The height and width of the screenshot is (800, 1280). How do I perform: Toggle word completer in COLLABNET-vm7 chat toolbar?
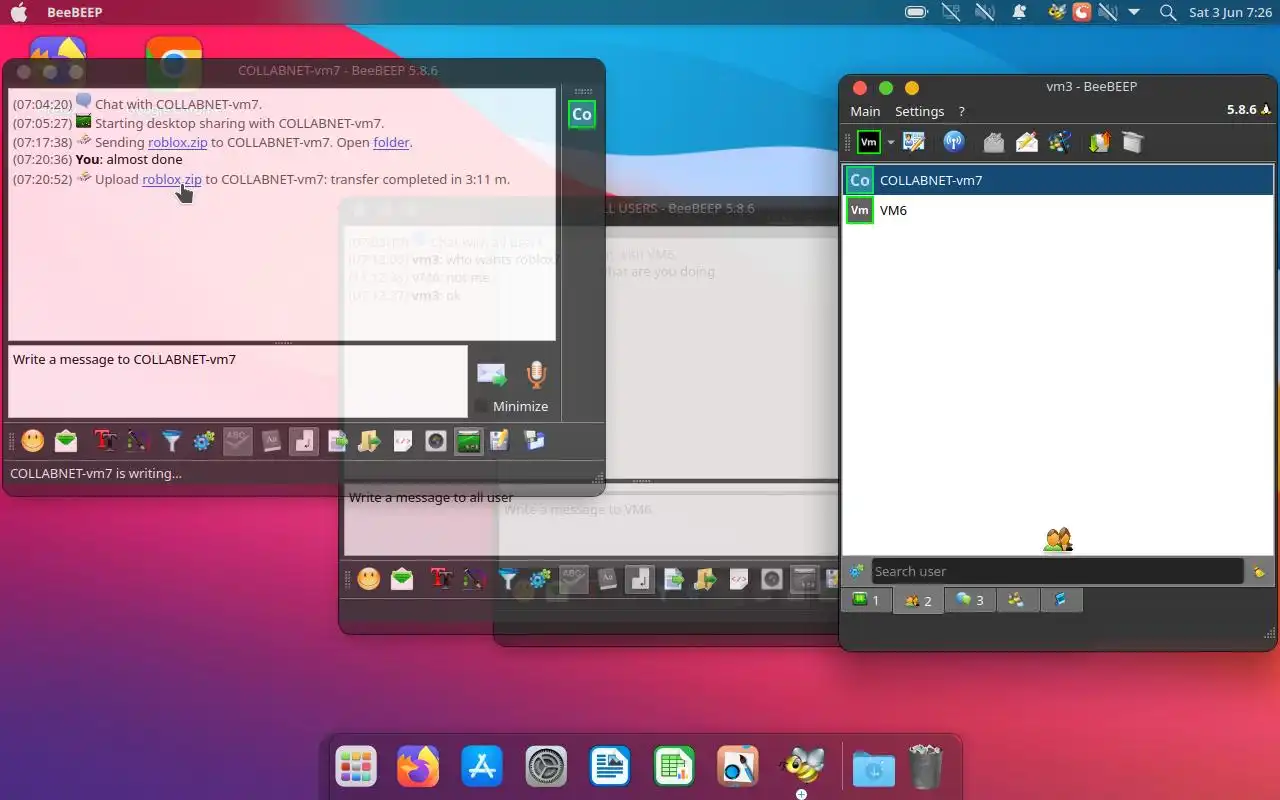(271, 440)
